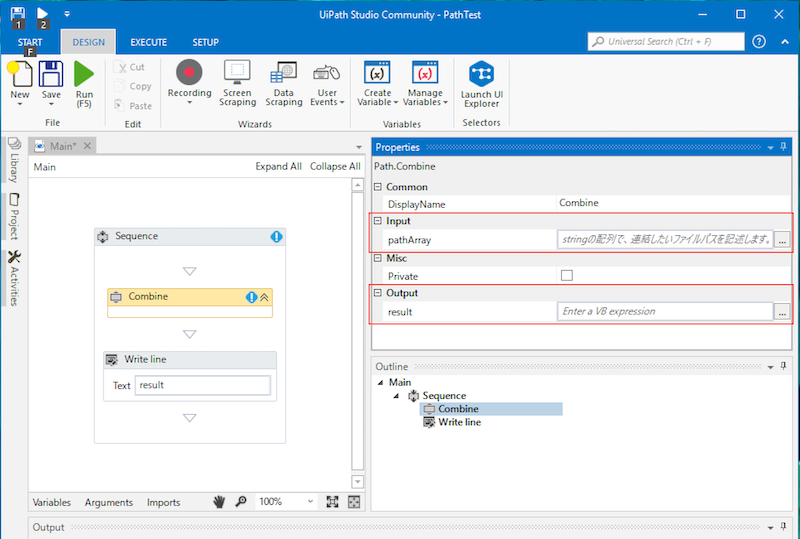Click the Universal Search field
The height and width of the screenshot is (539, 800).
tap(666, 41)
